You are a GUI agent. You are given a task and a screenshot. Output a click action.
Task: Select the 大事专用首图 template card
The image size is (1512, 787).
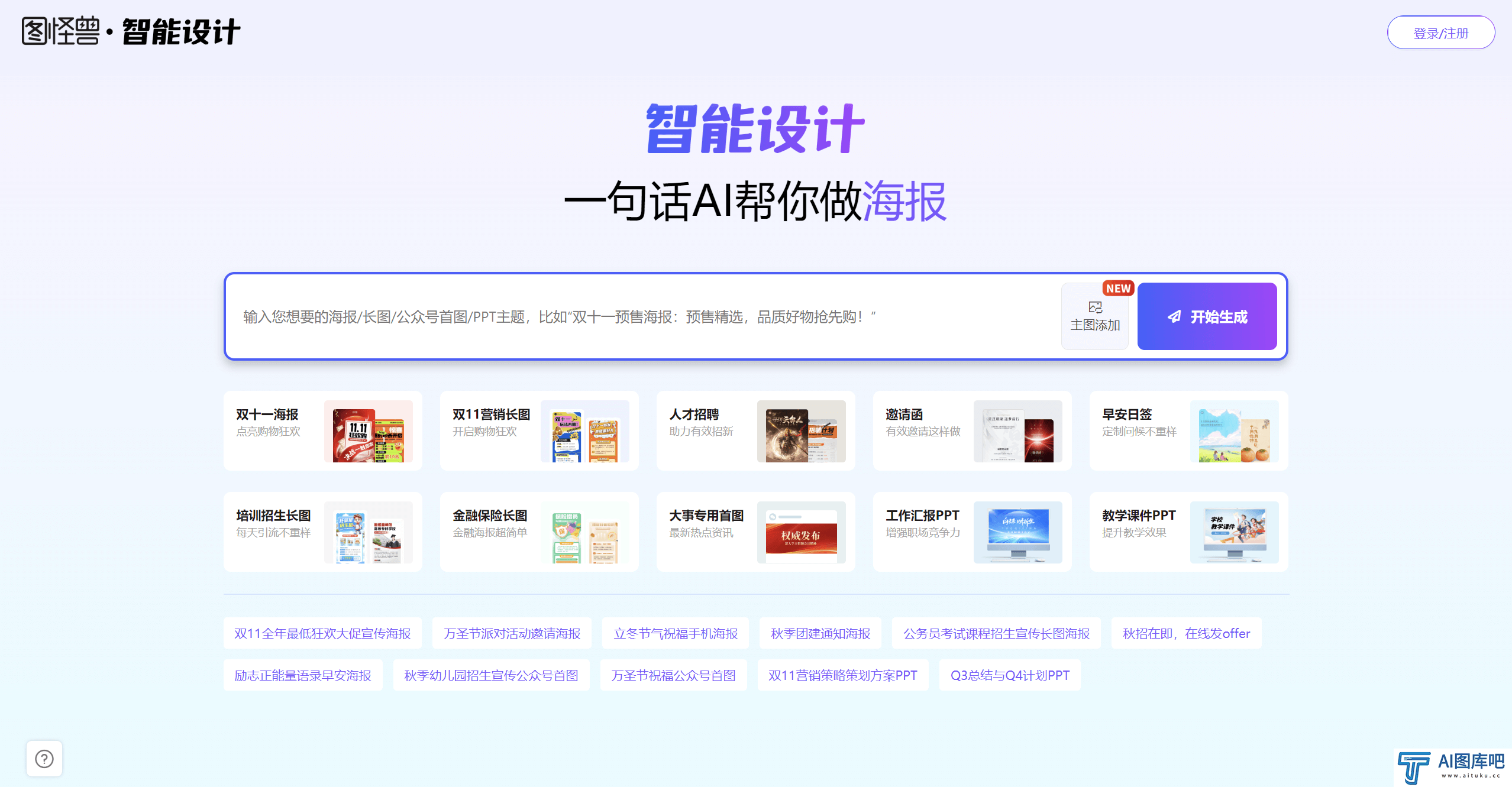point(756,532)
